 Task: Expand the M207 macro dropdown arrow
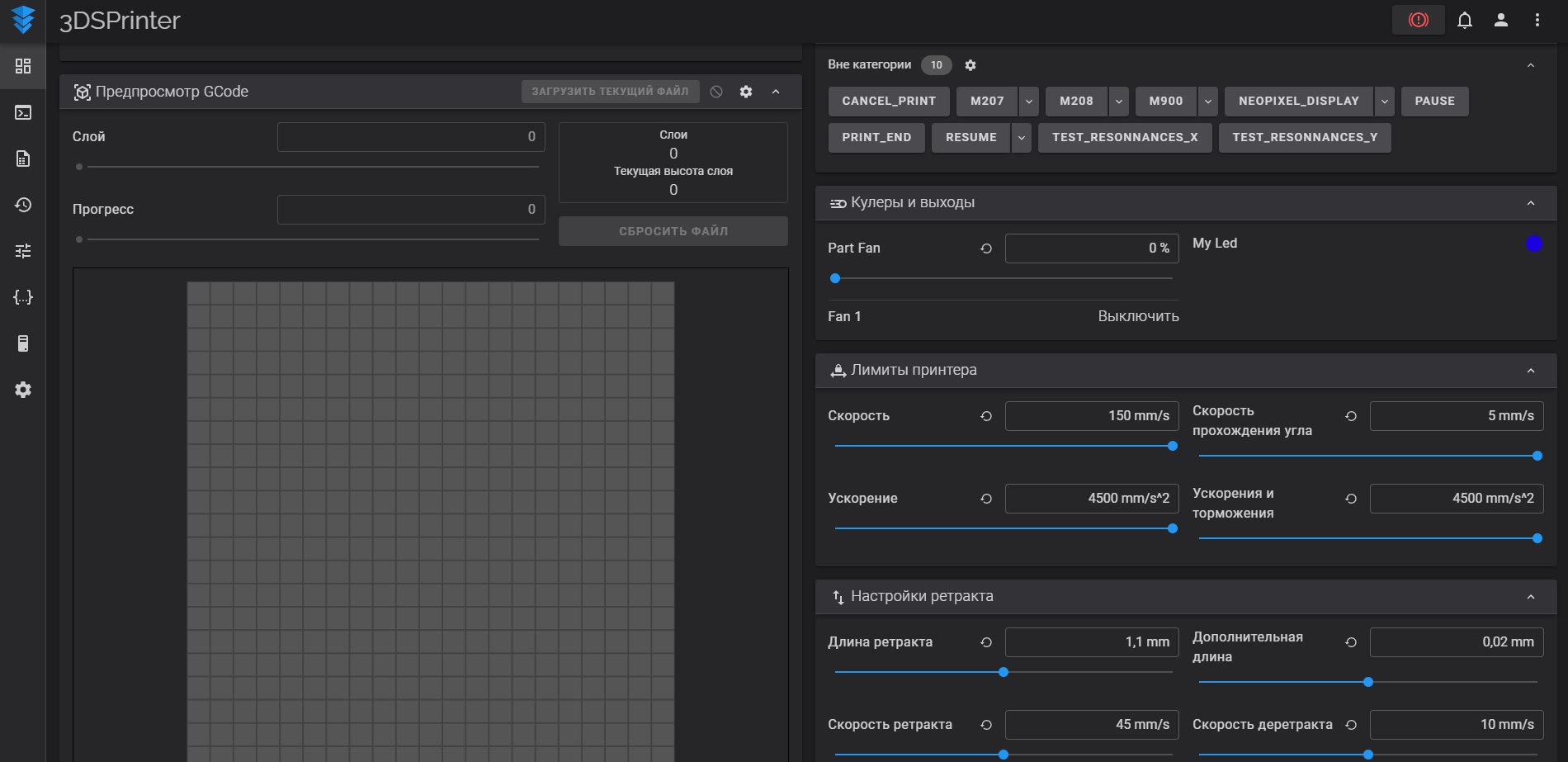[x=1029, y=102]
